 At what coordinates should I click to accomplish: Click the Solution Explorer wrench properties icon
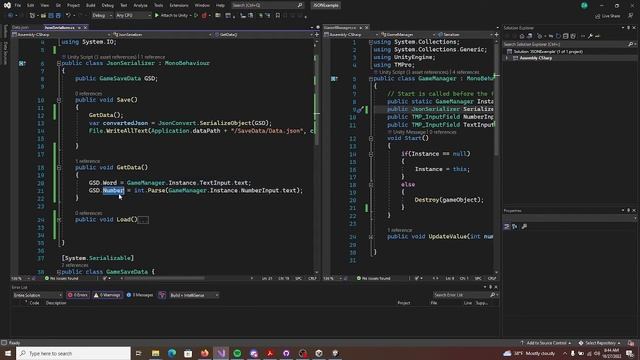(590, 36)
